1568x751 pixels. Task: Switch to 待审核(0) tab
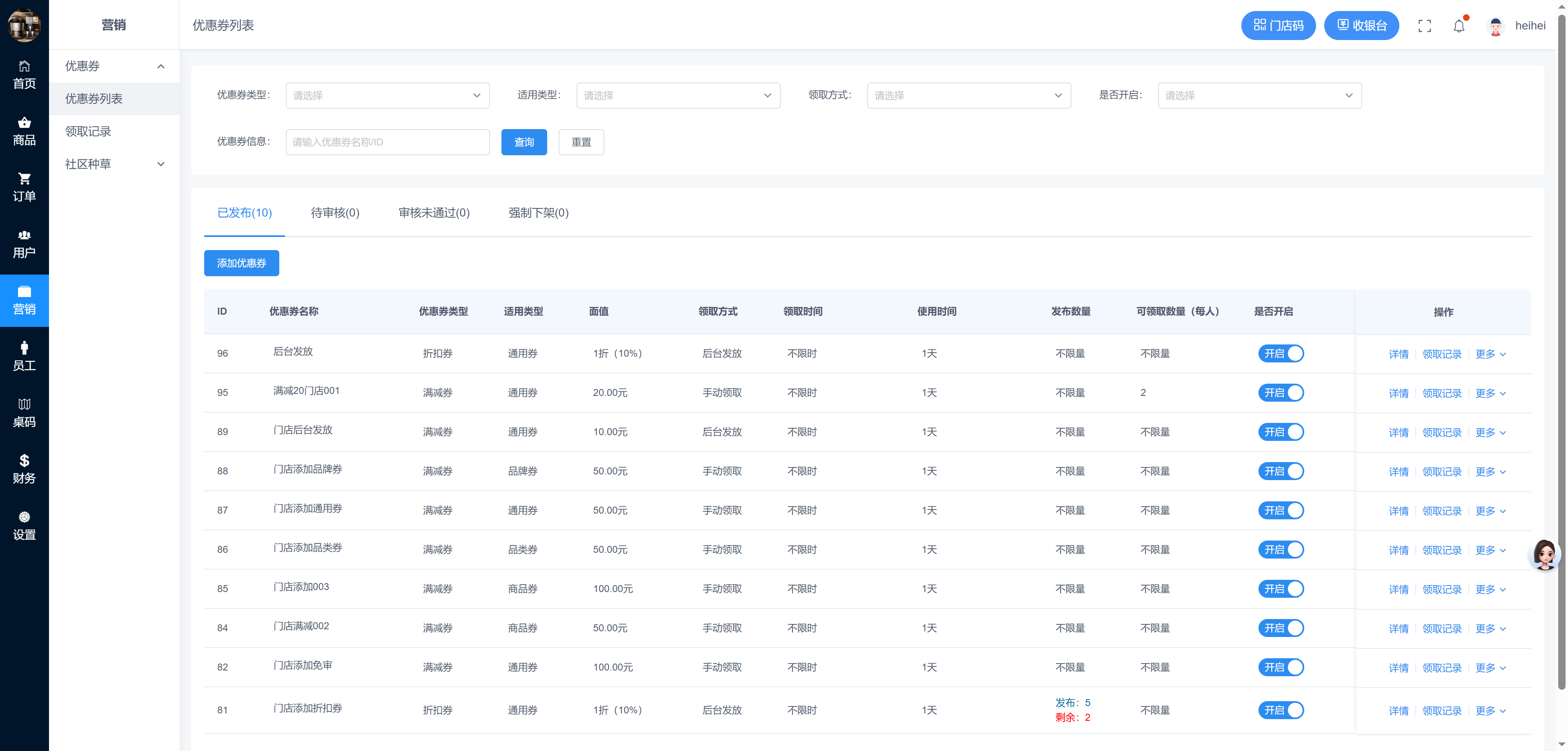[x=335, y=212]
